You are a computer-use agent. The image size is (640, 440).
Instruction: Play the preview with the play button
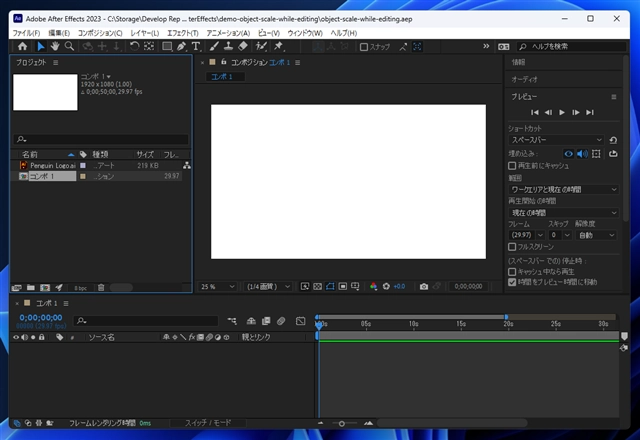pyautogui.click(x=562, y=112)
